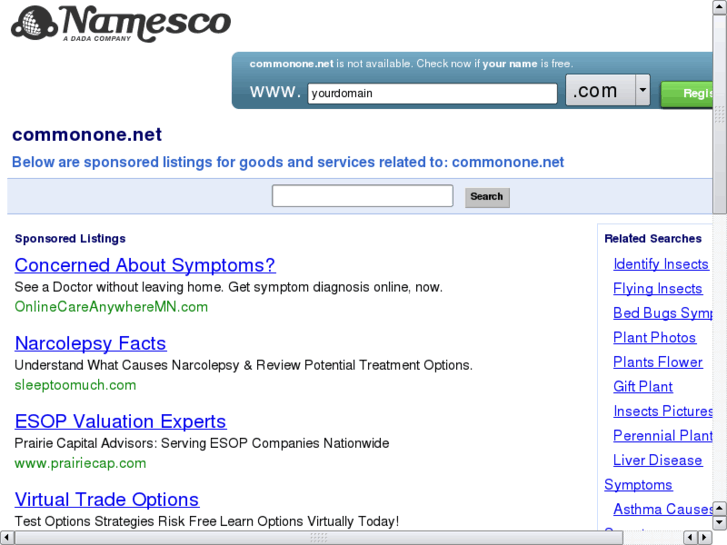Open the Concerned About Symptoms? link

pos(145,265)
